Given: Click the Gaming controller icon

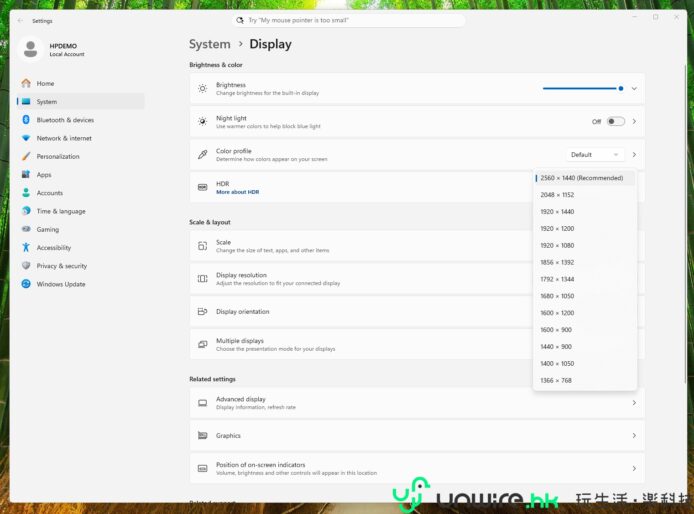Looking at the screenshot, I should 26,229.
